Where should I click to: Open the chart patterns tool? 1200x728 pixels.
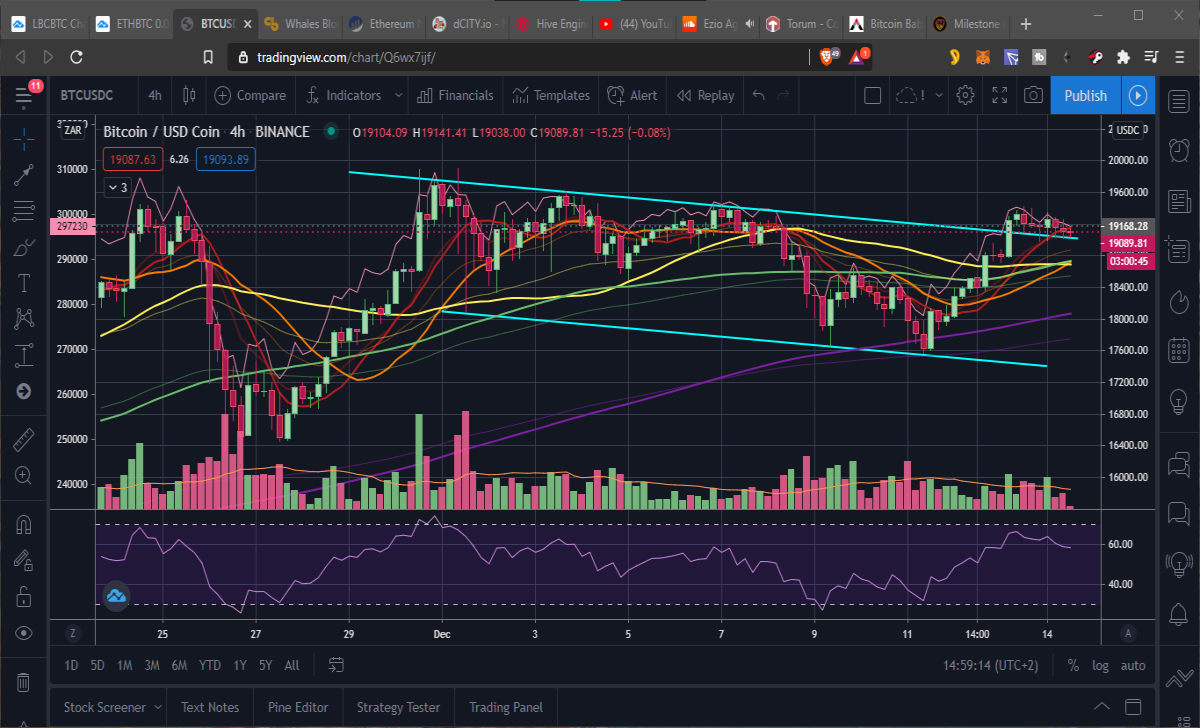[x=24, y=319]
